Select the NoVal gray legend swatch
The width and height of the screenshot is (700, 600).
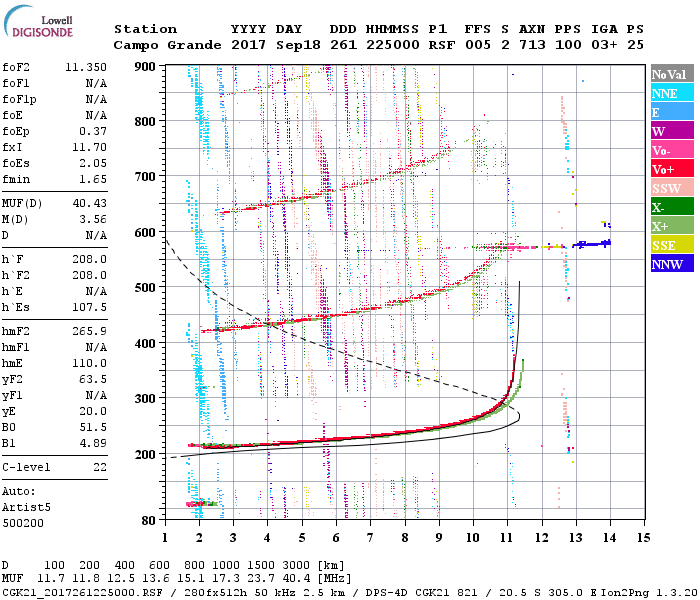click(x=672, y=74)
